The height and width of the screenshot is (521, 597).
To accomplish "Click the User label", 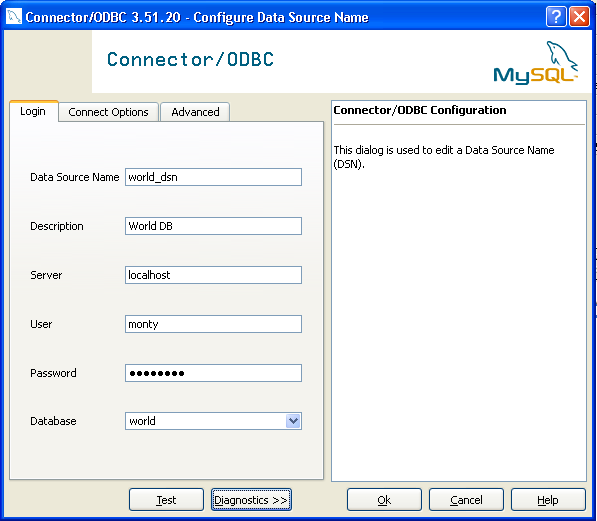I will [x=41, y=324].
